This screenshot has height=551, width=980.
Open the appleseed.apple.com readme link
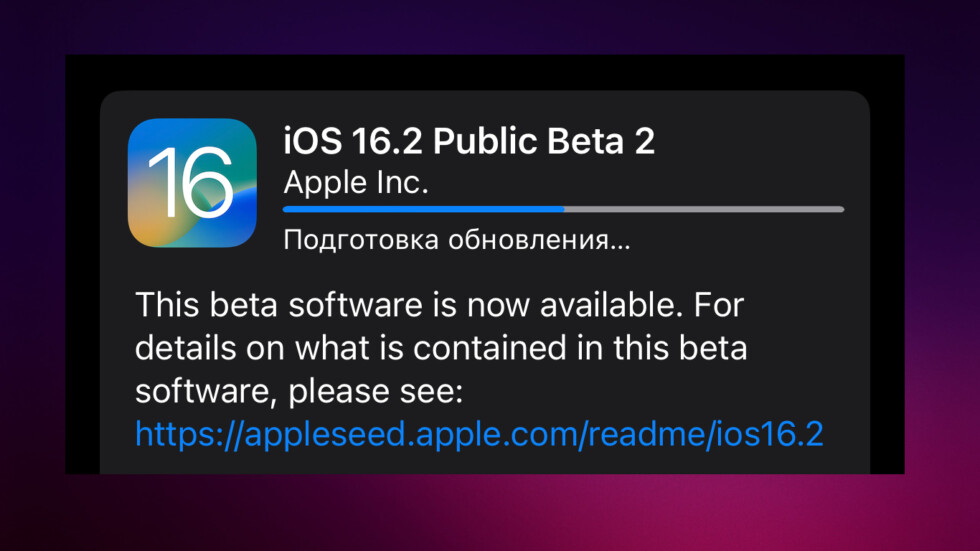point(479,434)
